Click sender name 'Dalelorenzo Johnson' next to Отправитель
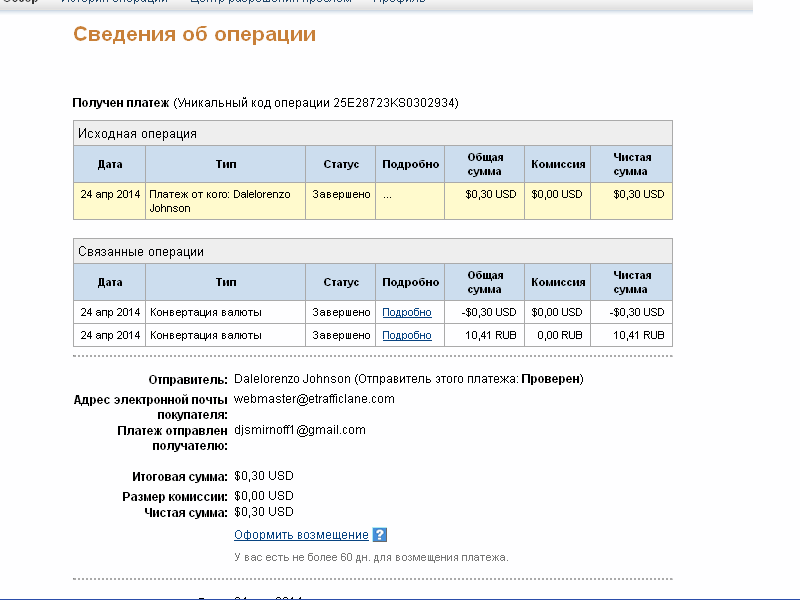The height and width of the screenshot is (600, 800). [292, 379]
